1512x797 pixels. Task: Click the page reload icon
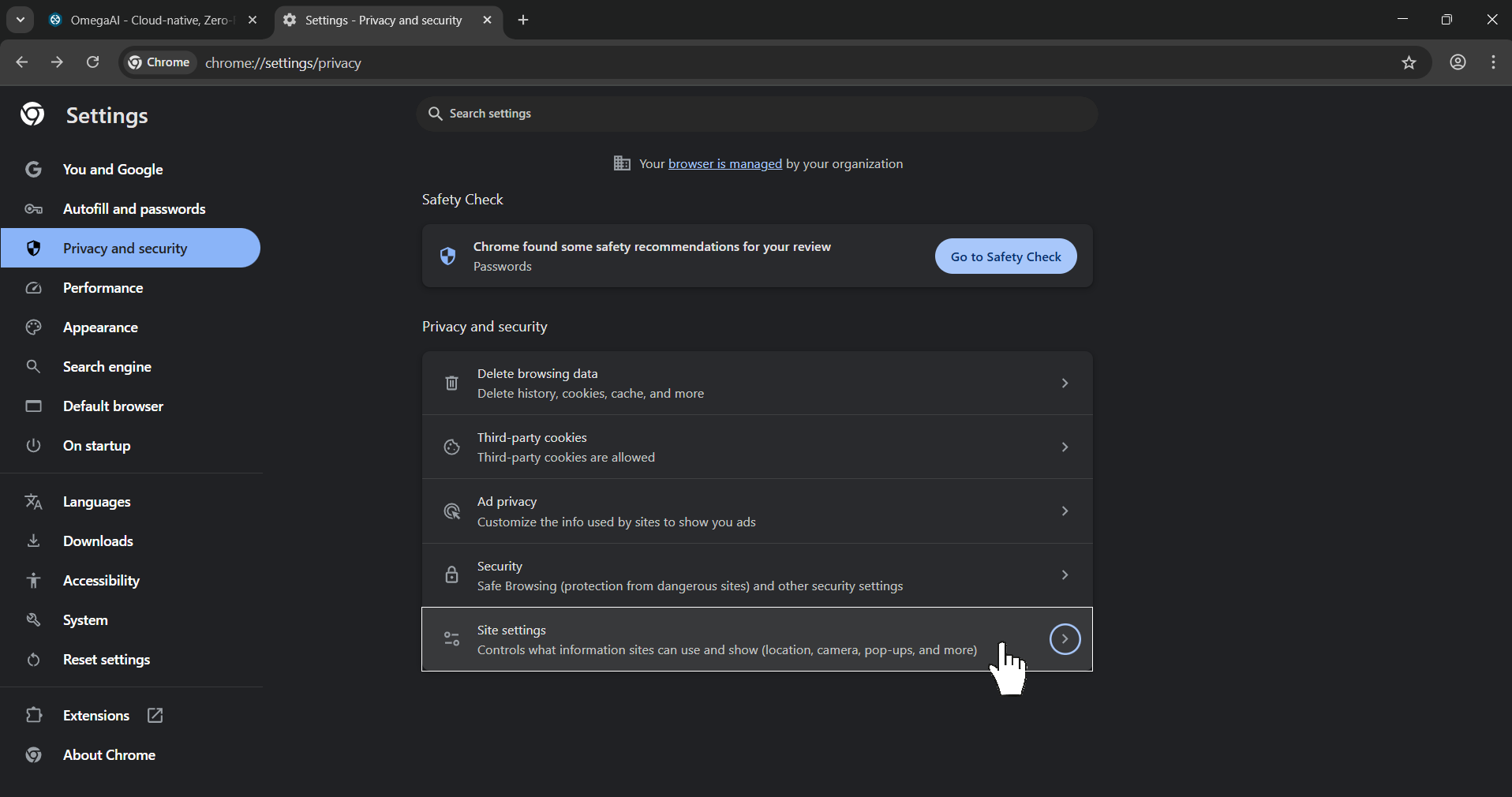coord(92,62)
